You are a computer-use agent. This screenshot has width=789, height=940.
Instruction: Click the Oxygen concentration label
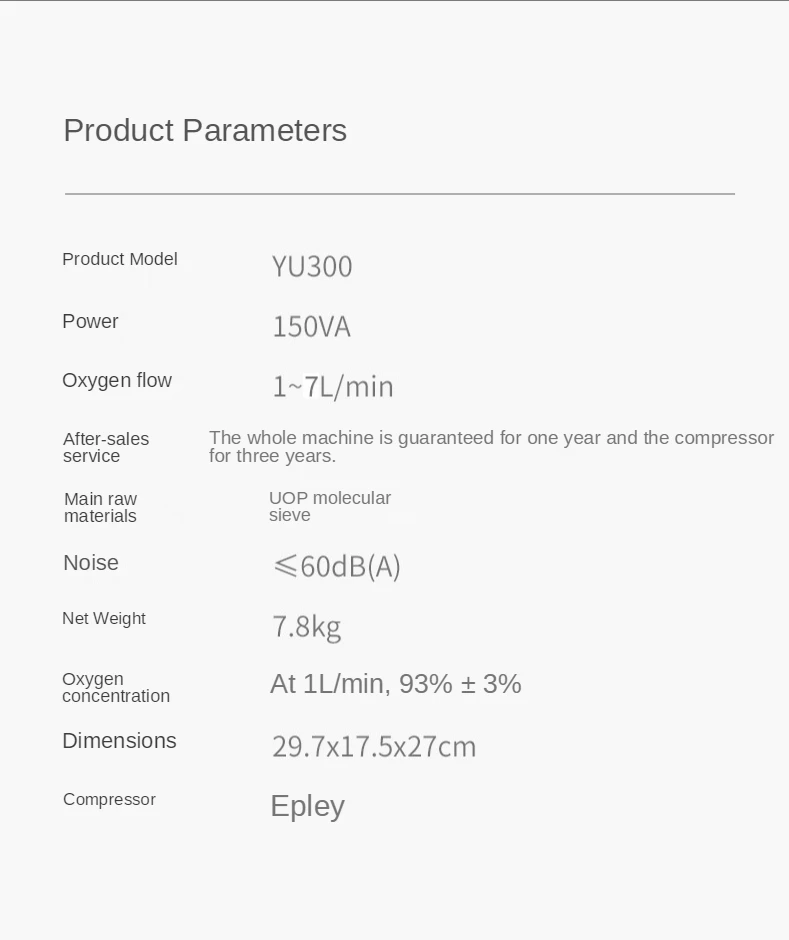tap(115, 687)
